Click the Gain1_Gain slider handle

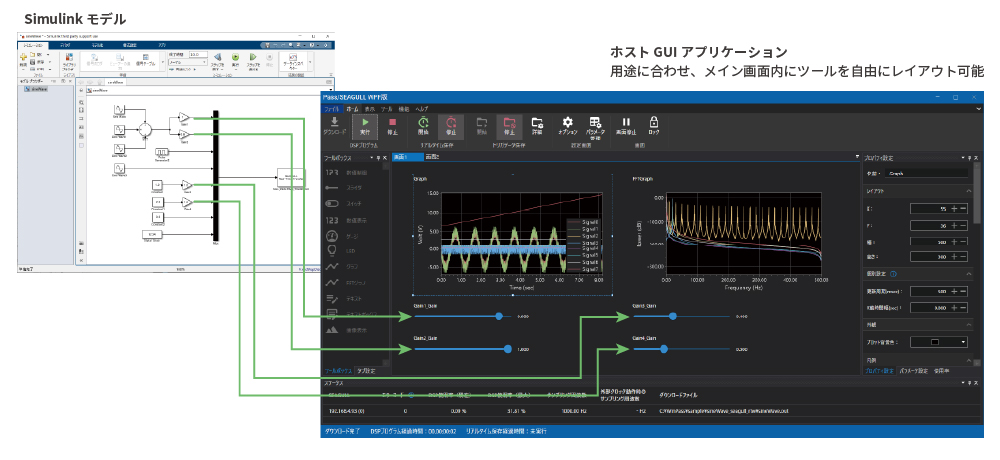499,316
